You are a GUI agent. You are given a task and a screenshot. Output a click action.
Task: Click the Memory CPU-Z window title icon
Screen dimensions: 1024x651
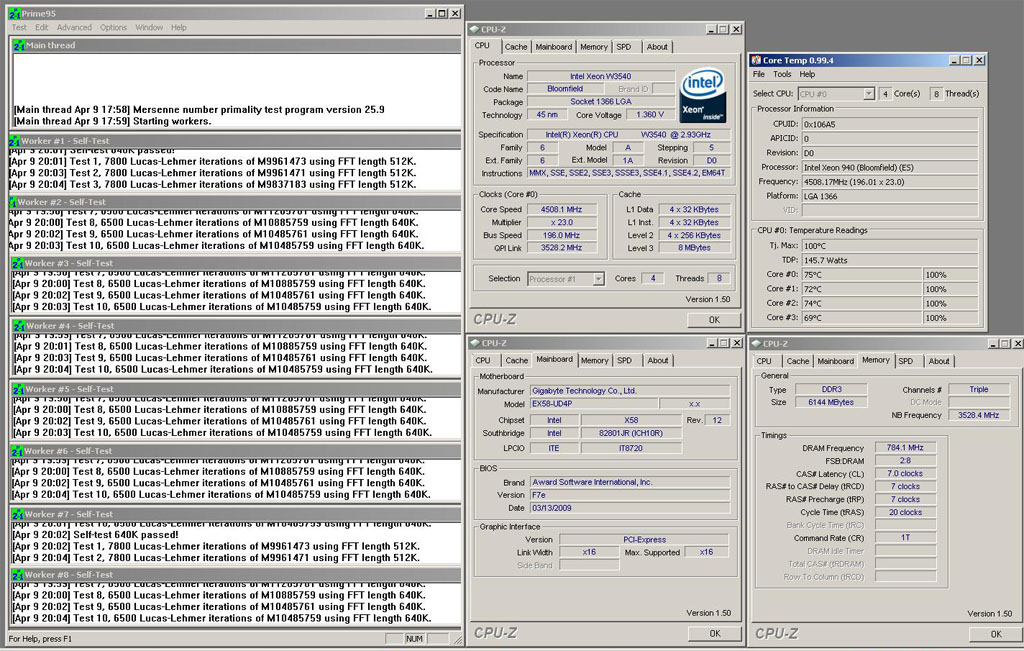(756, 343)
